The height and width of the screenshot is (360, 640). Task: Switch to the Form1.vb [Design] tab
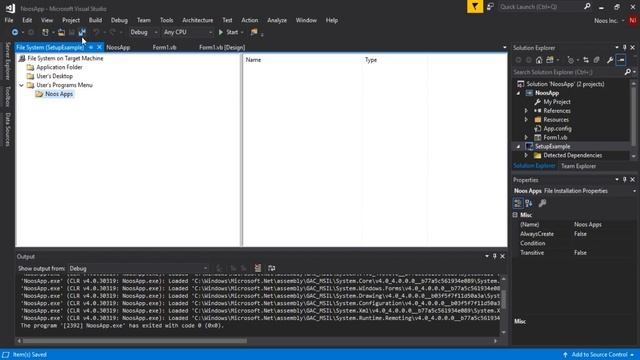(222, 47)
